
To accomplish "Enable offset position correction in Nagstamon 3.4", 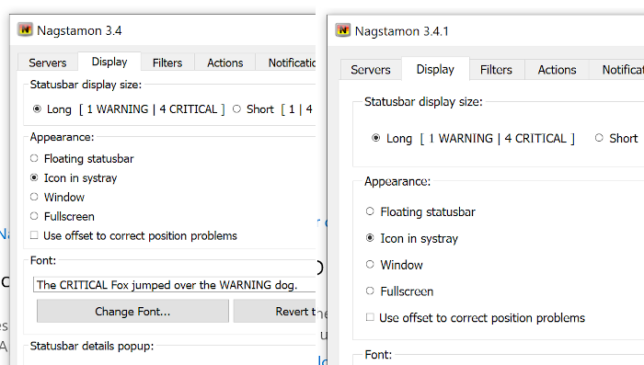I will pyautogui.click(x=34, y=235).
